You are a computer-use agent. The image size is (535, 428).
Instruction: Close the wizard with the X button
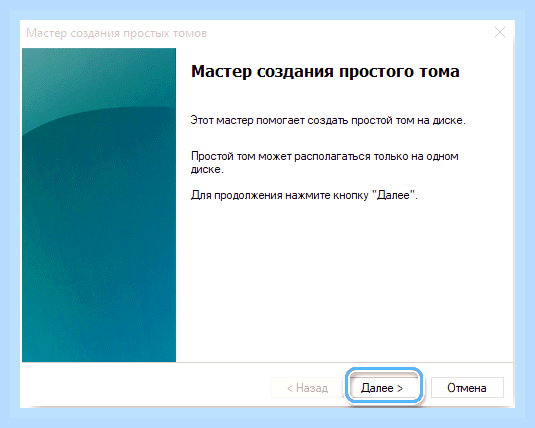click(500, 32)
